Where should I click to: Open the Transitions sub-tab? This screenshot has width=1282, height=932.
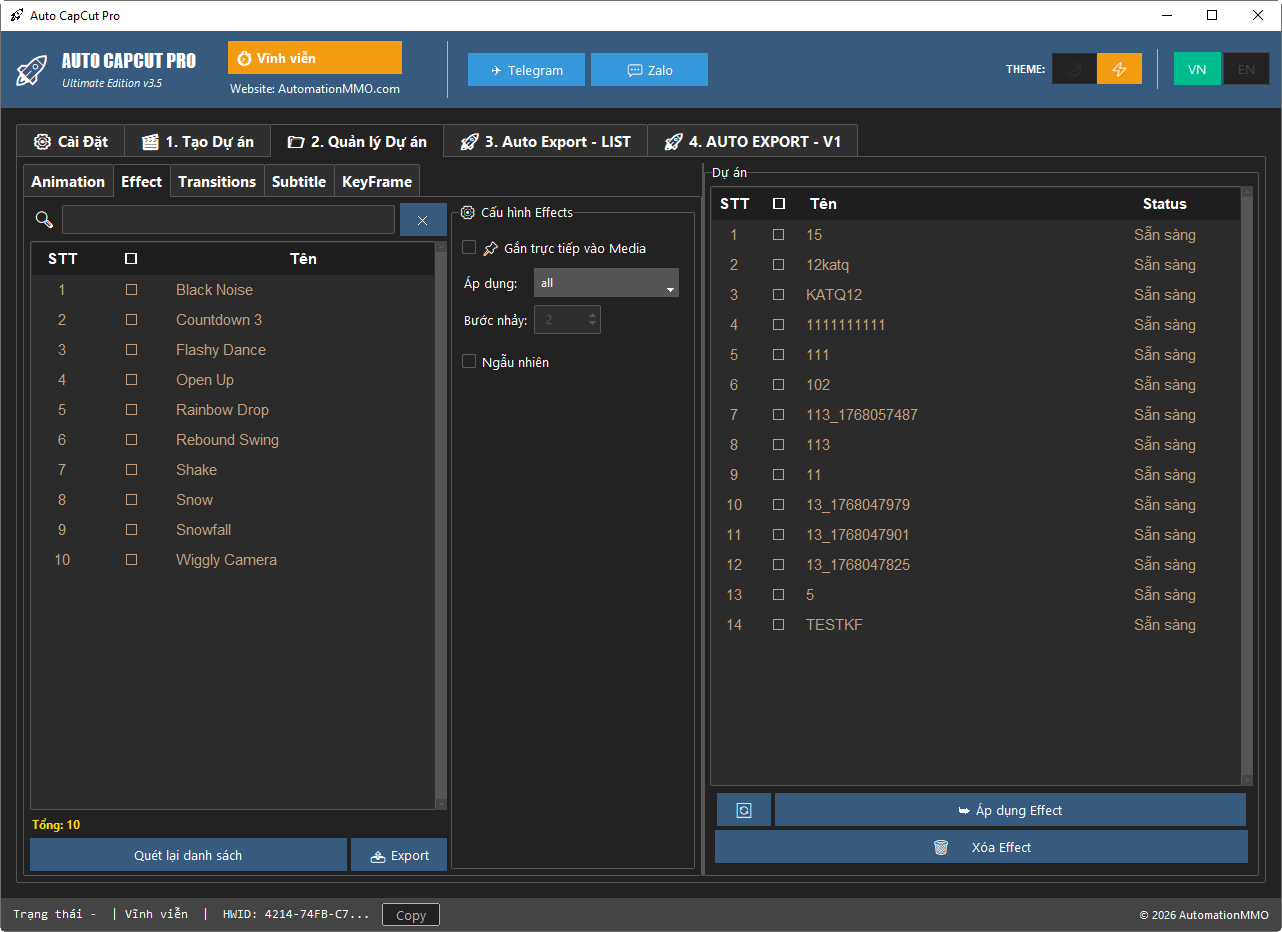217,181
